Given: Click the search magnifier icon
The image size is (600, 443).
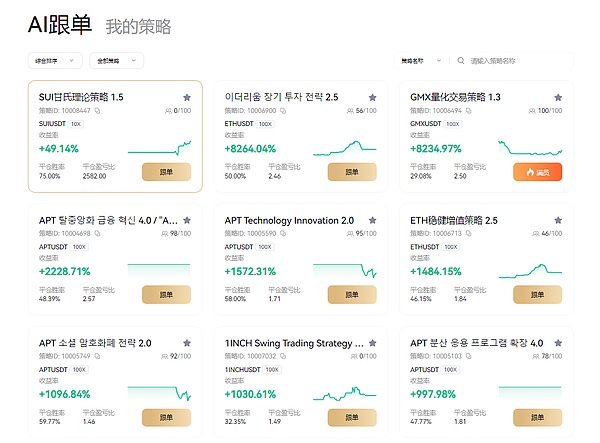Looking at the screenshot, I should (x=461, y=60).
